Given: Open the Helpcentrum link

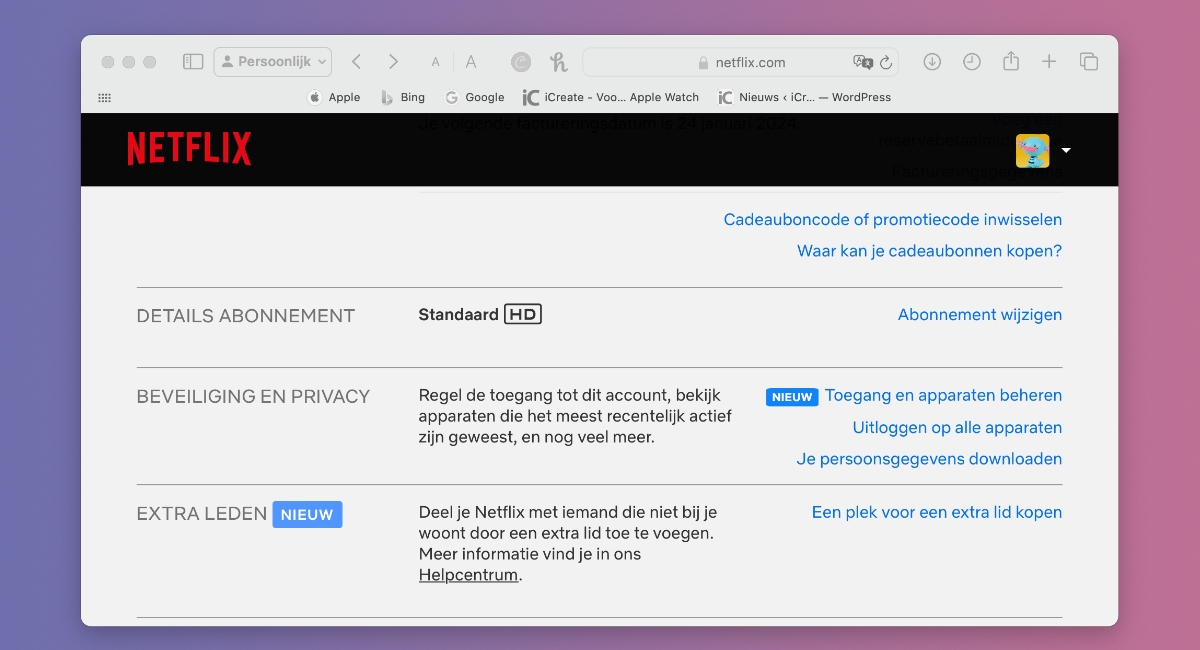Looking at the screenshot, I should point(468,574).
